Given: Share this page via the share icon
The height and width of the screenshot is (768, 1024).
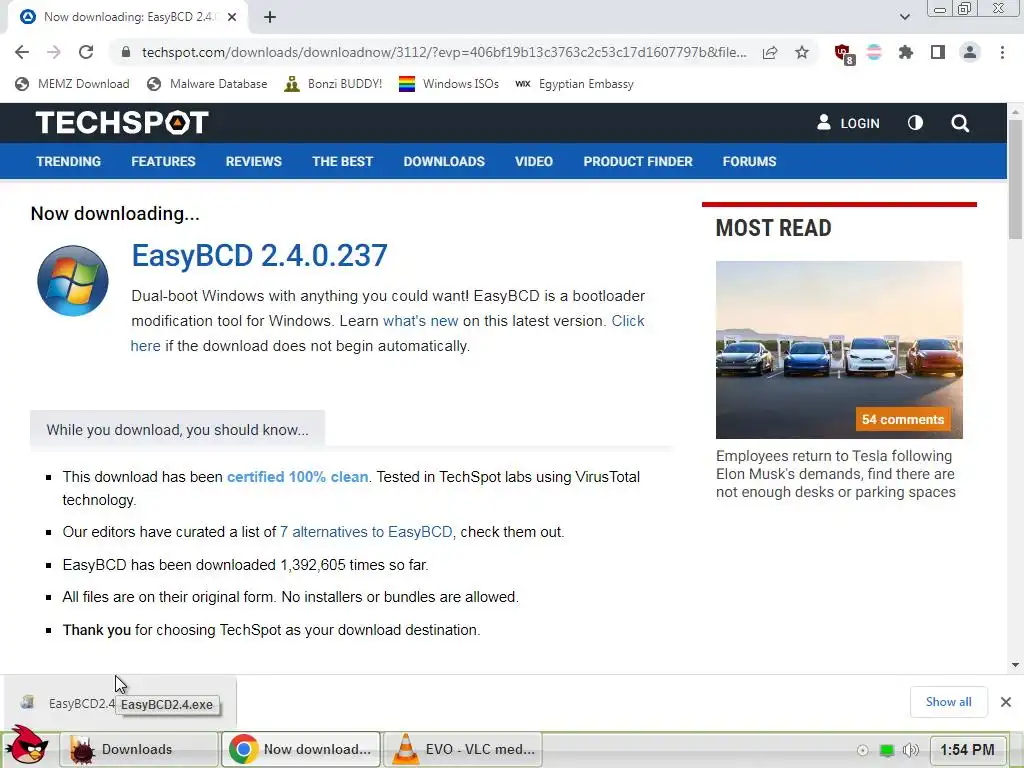Looking at the screenshot, I should click(770, 52).
